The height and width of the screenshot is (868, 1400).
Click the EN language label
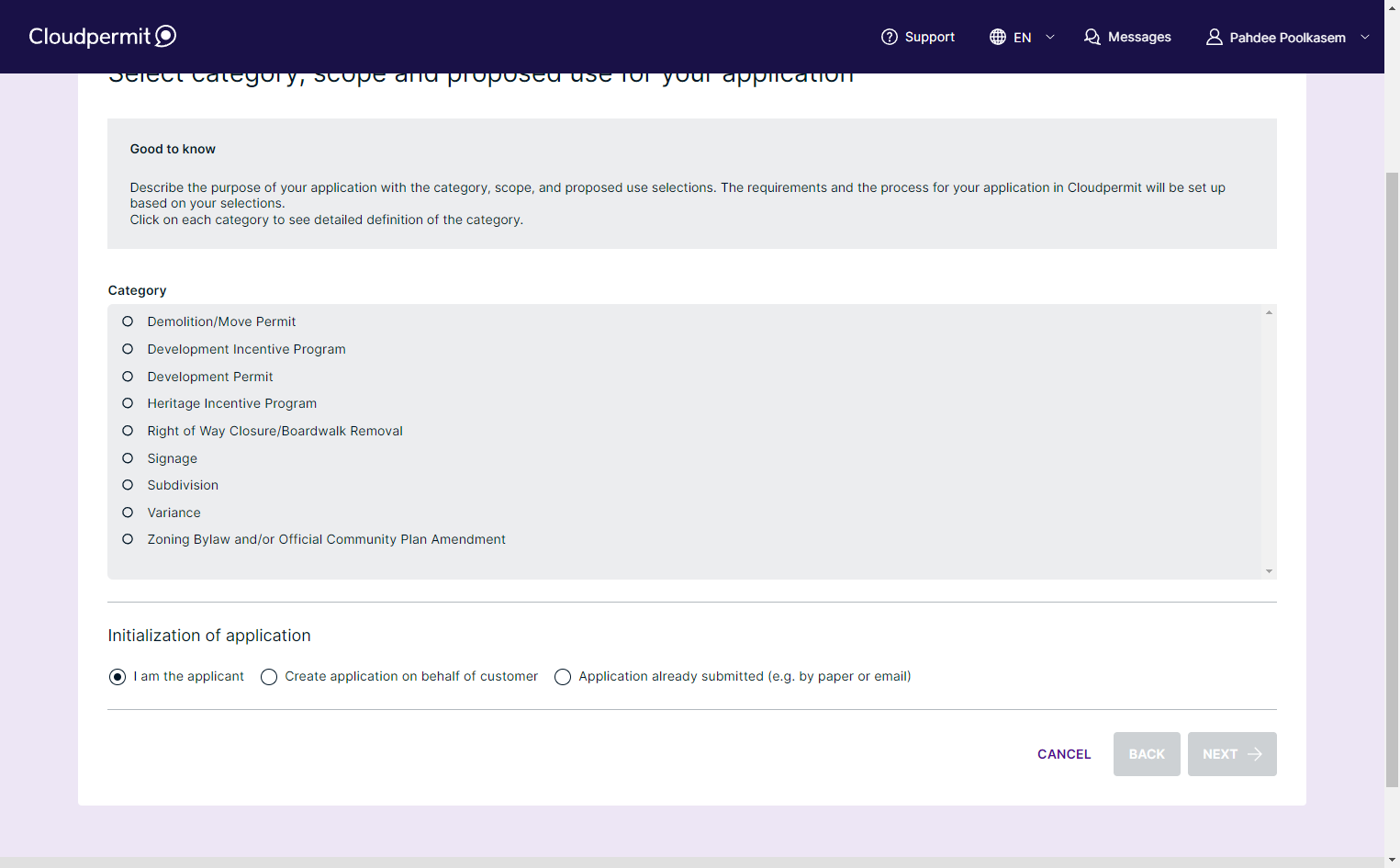coord(1022,38)
